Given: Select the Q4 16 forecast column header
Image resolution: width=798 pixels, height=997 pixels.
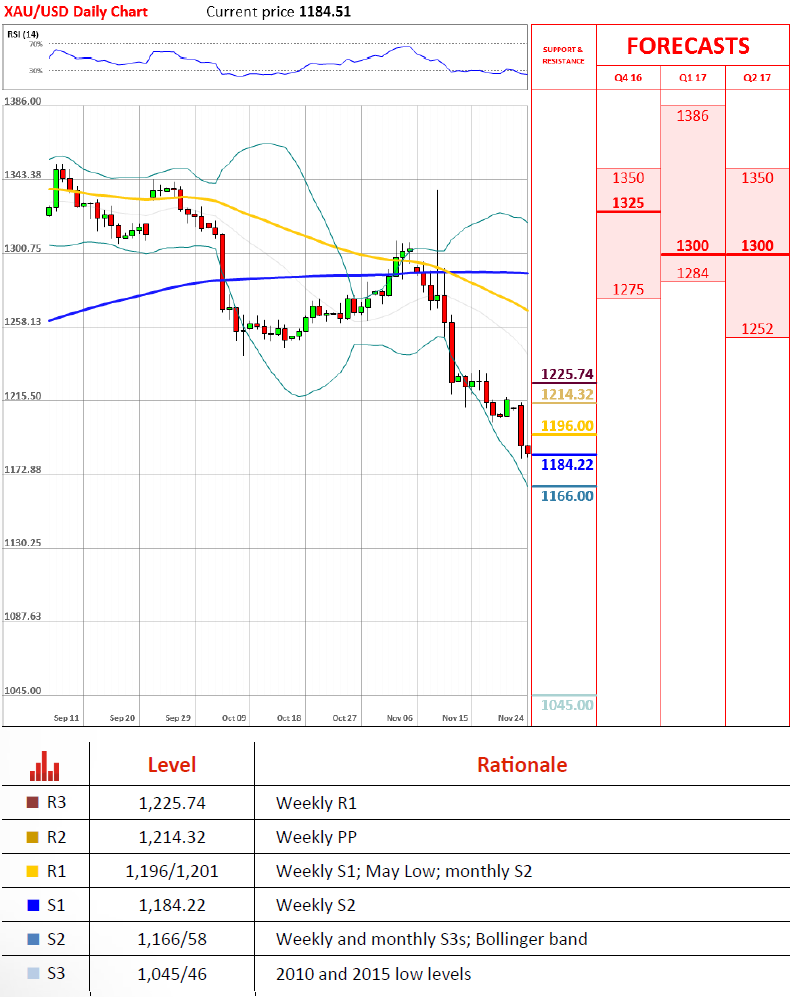Looking at the screenshot, I should [628, 78].
